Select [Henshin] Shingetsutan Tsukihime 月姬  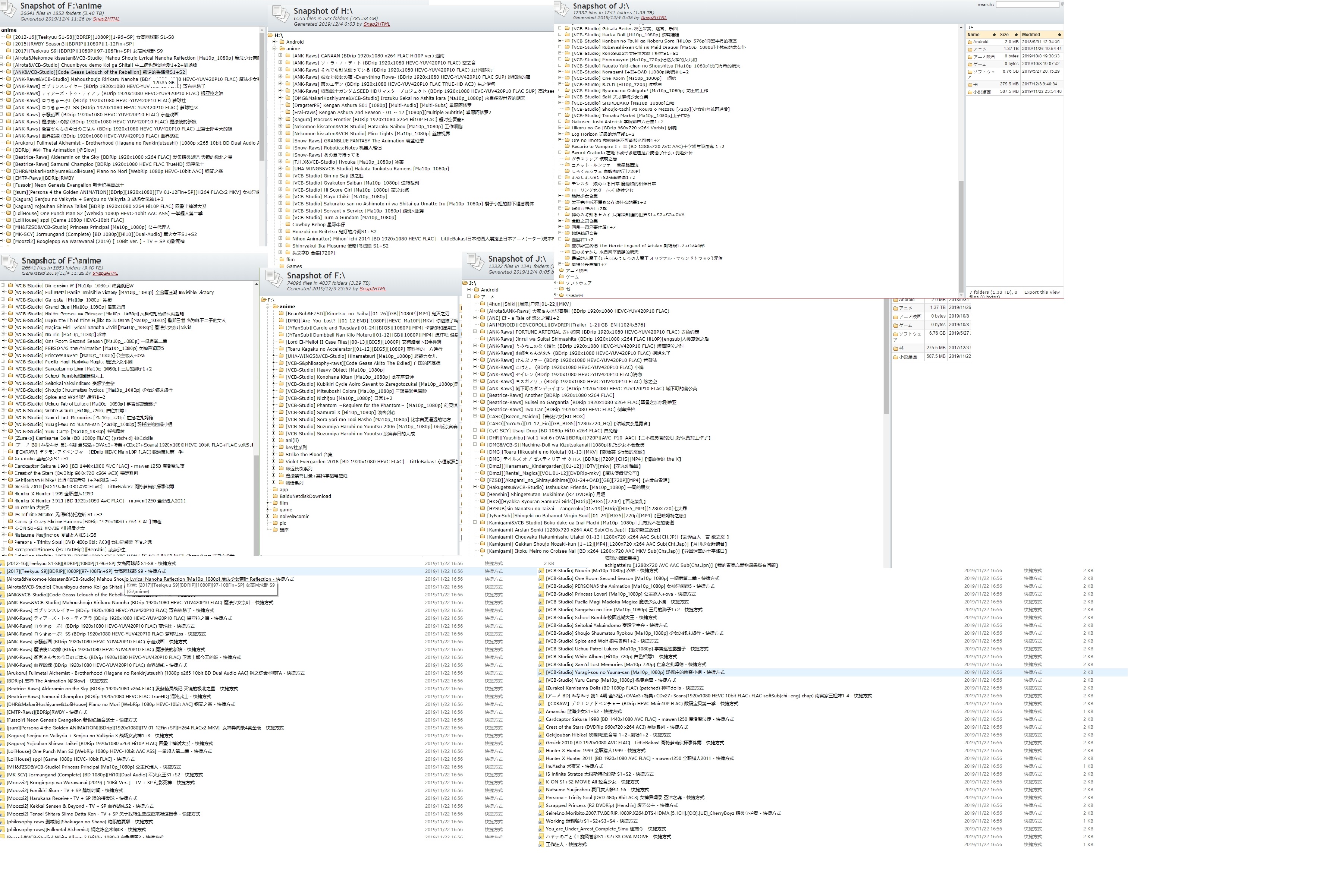point(546,494)
